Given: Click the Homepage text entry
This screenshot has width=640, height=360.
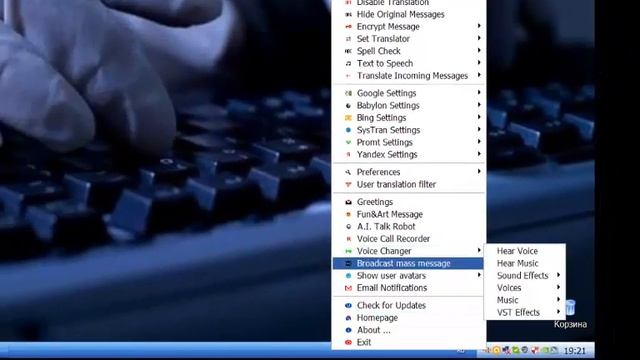Looking at the screenshot, I should [x=377, y=318].
